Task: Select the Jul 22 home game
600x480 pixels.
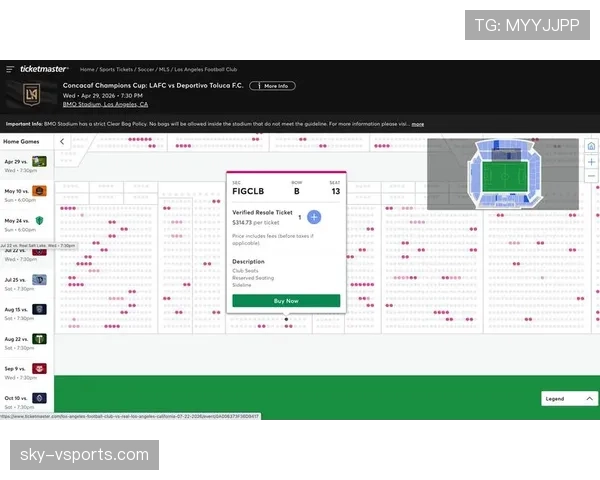Action: [x=26, y=254]
